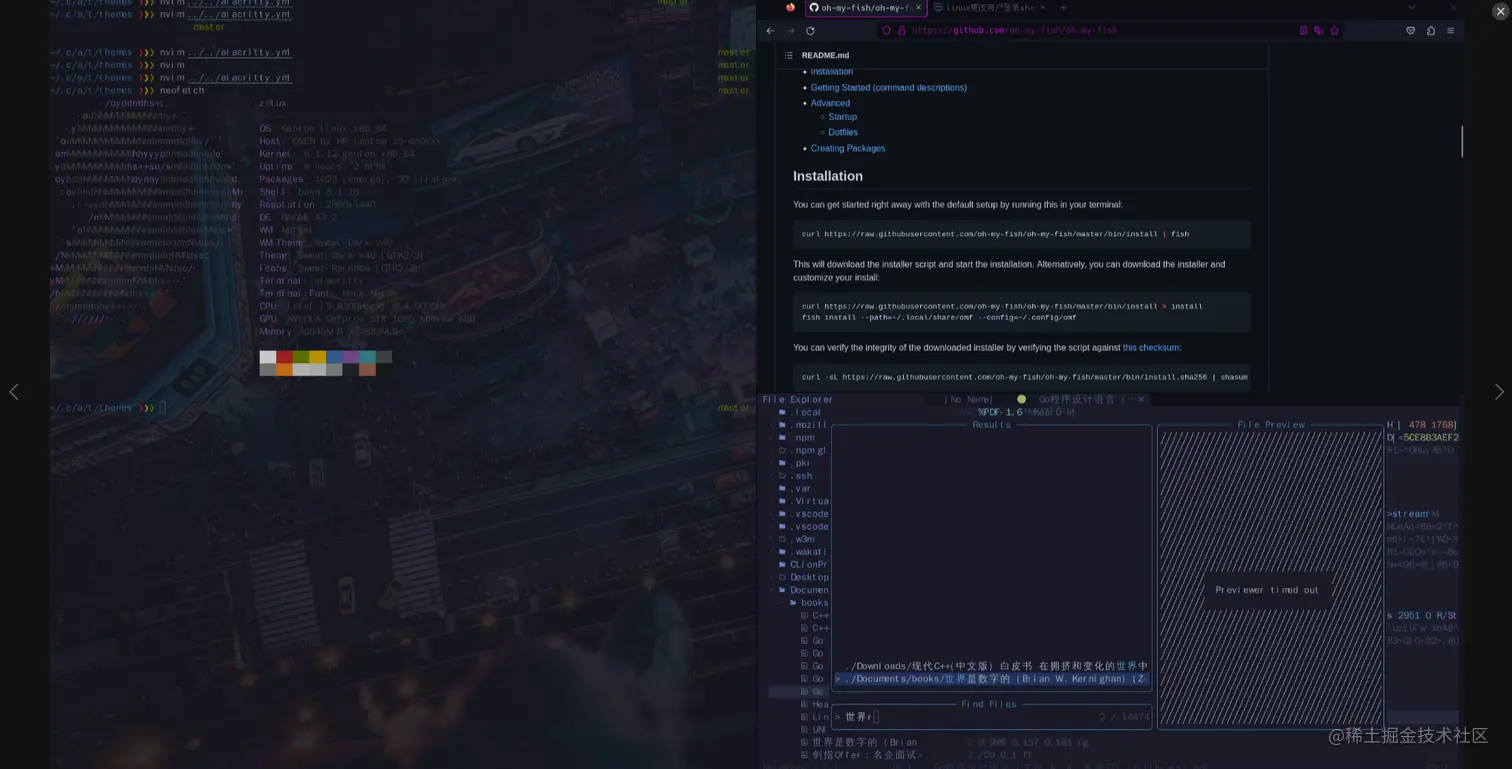Click the 'Previewer timed out' message
The image size is (1512, 769).
(x=1267, y=590)
